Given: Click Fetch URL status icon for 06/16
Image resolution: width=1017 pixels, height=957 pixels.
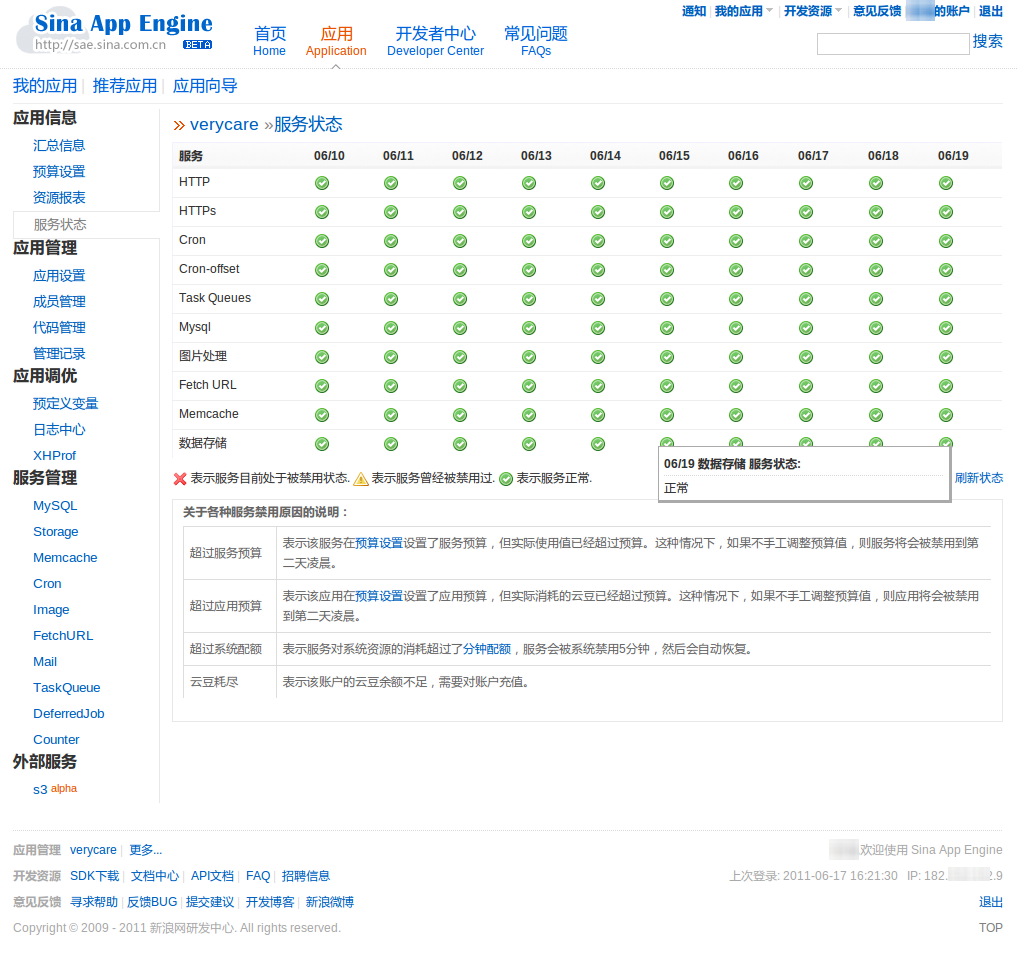Looking at the screenshot, I should [736, 386].
